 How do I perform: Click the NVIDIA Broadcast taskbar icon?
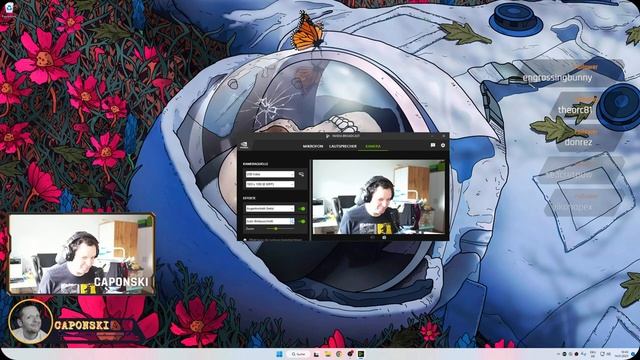coord(361,354)
